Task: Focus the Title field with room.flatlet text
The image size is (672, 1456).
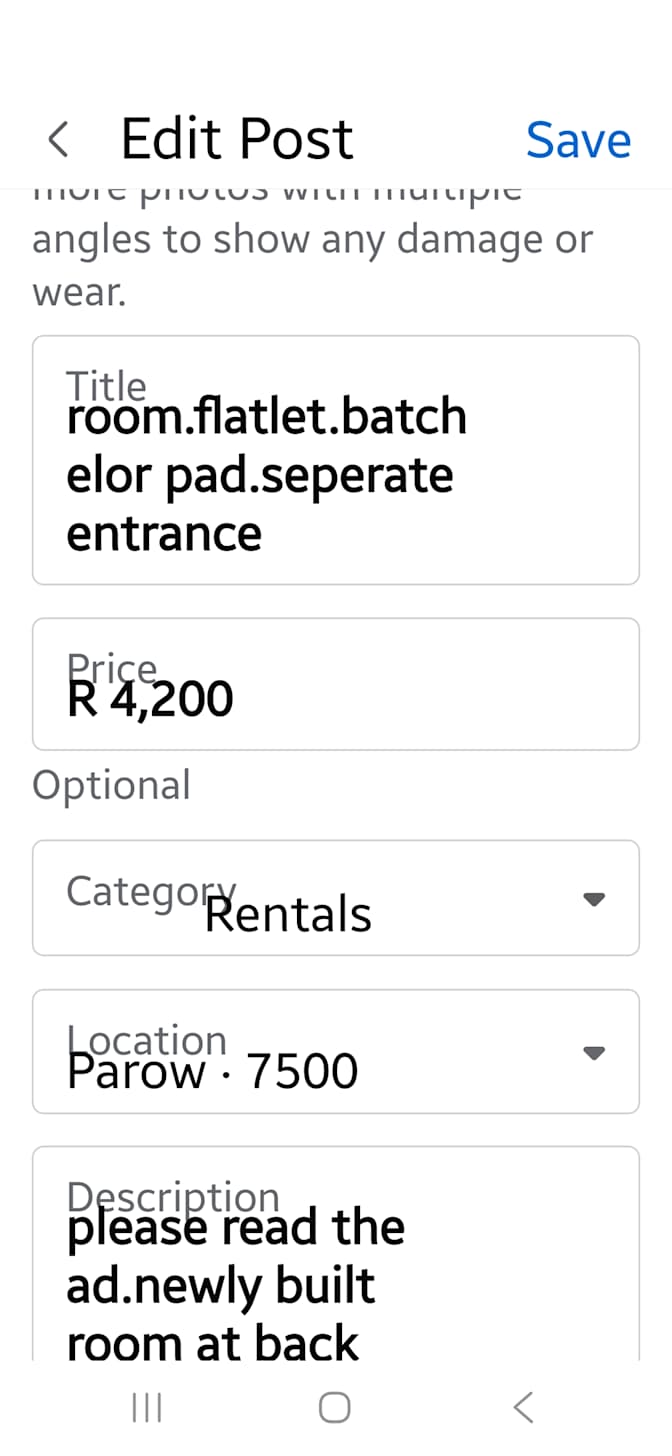Action: (x=336, y=460)
